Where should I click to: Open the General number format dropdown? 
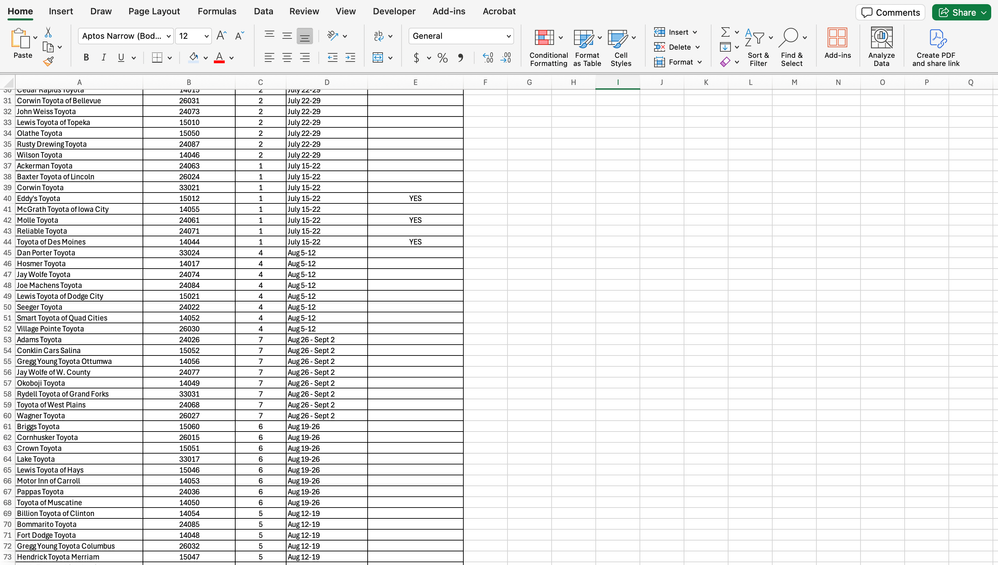point(461,36)
